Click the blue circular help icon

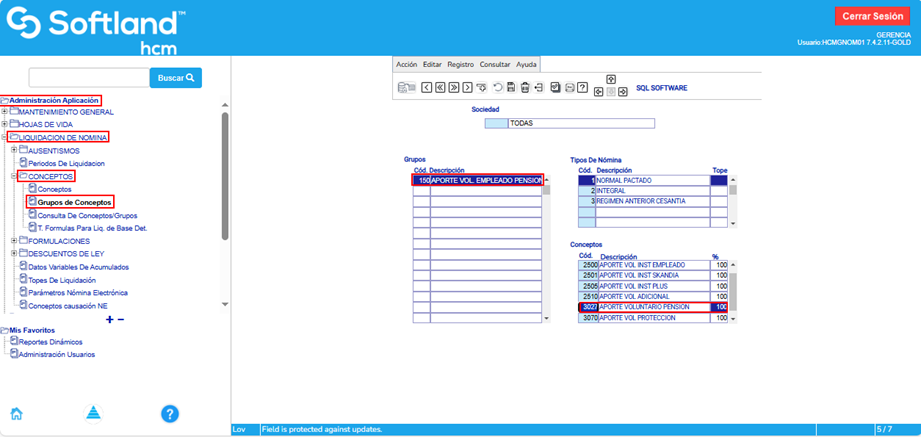click(x=170, y=413)
